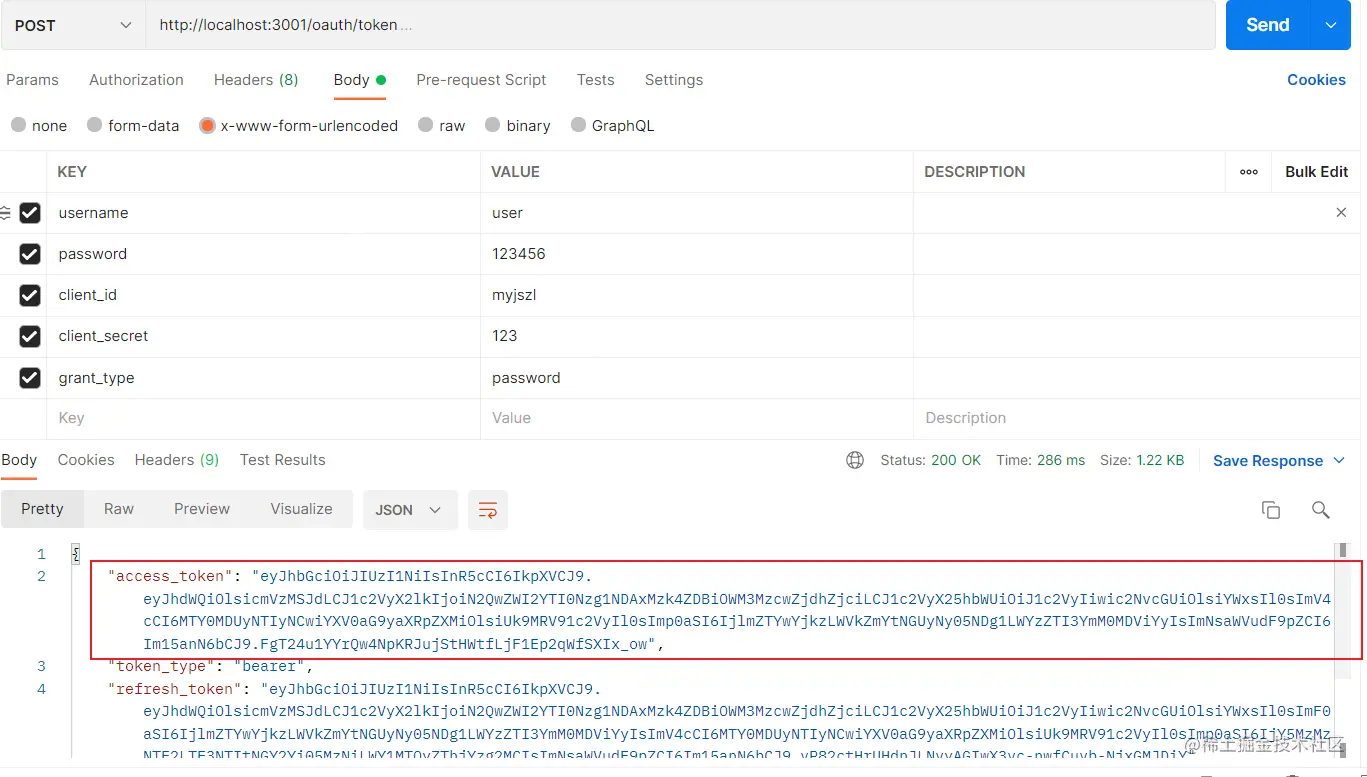This screenshot has width=1367, height=777.
Task: Open the Pre-request Script tab
Action: (x=481, y=80)
